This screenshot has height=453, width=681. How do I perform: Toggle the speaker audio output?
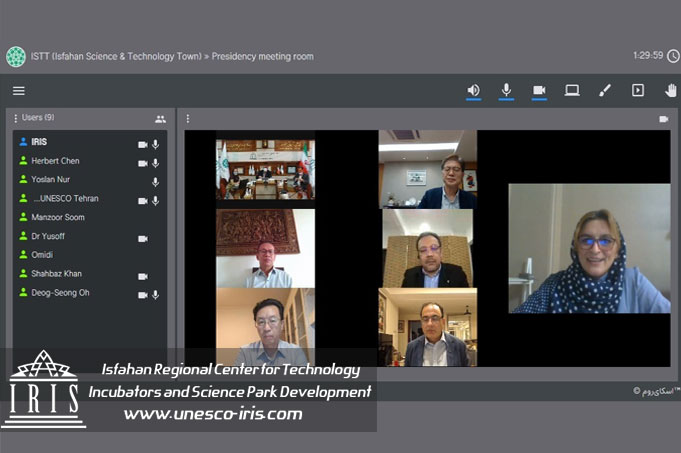click(x=473, y=90)
